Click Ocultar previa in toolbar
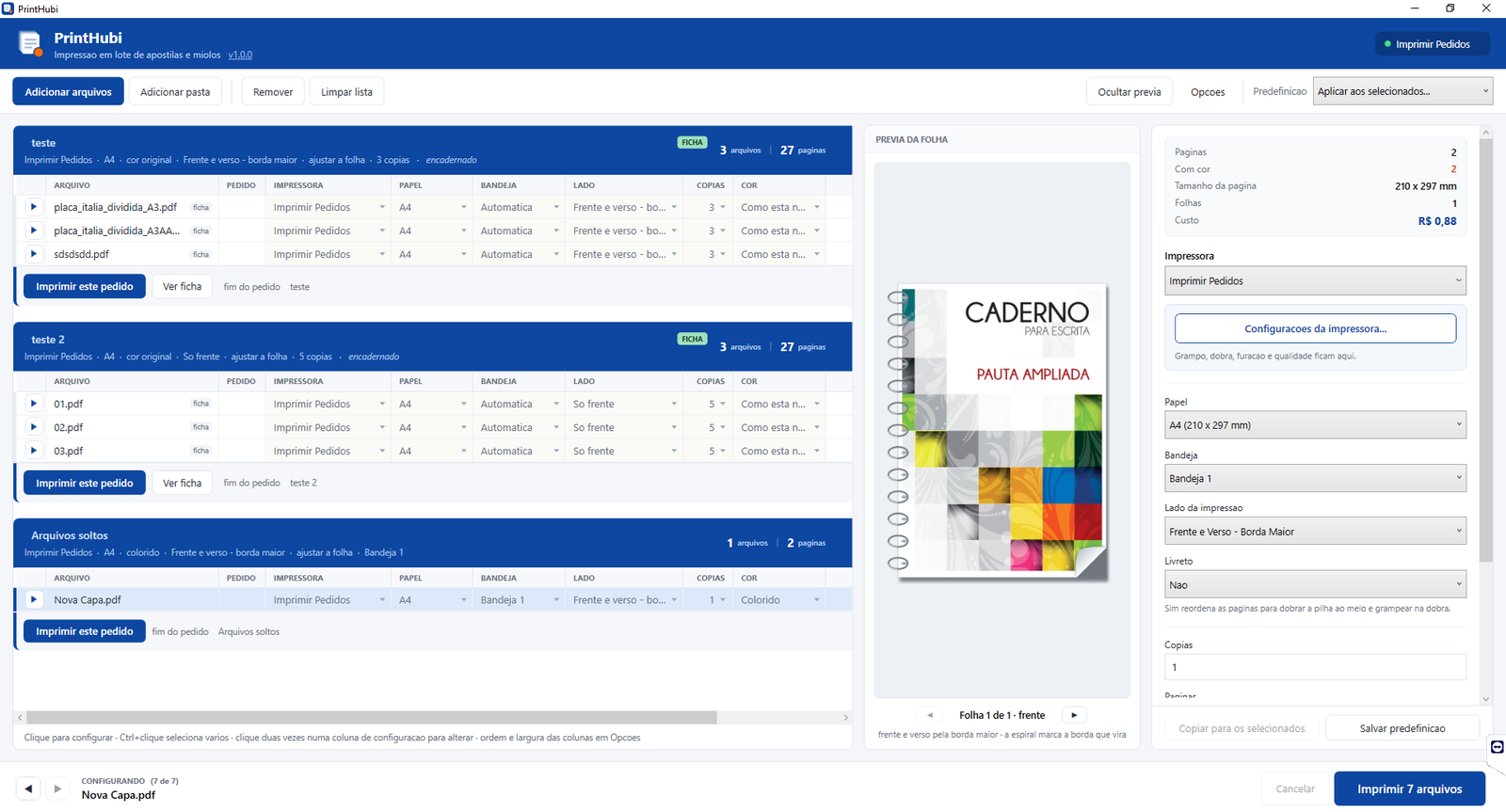The height and width of the screenshot is (812, 1506). coord(1129,92)
